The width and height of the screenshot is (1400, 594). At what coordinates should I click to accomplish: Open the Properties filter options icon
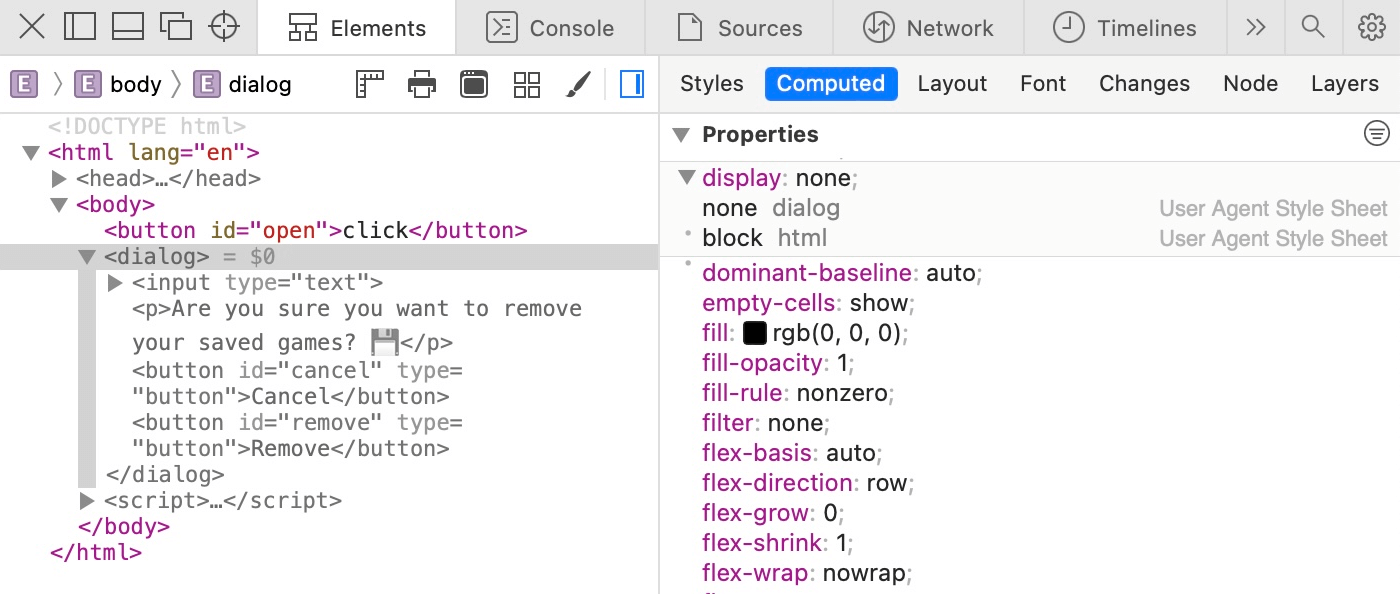click(x=1377, y=133)
